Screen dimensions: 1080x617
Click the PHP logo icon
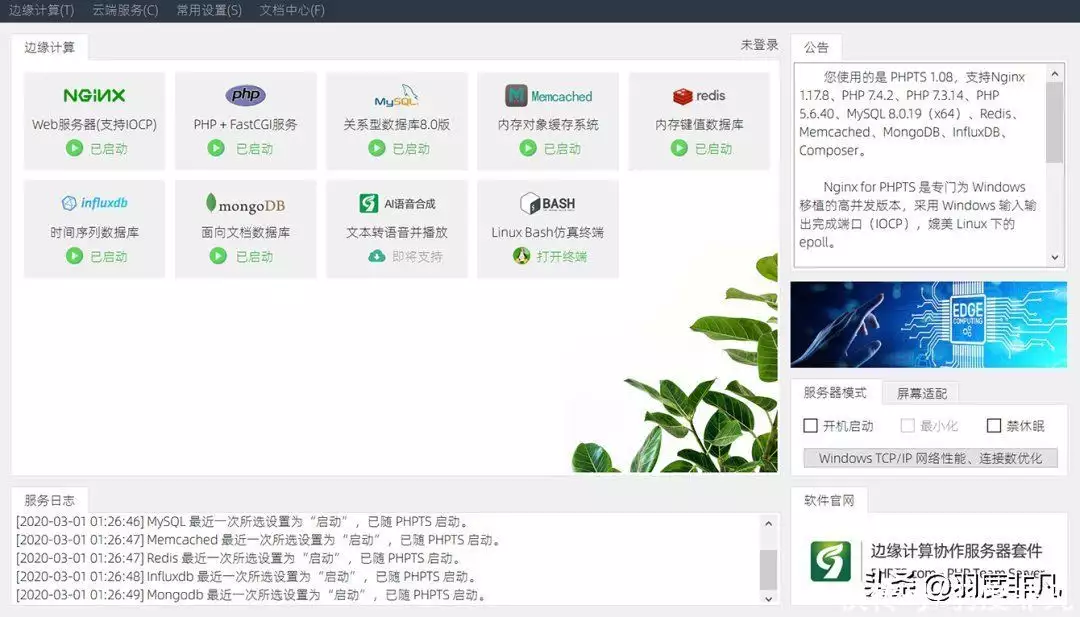(245, 94)
